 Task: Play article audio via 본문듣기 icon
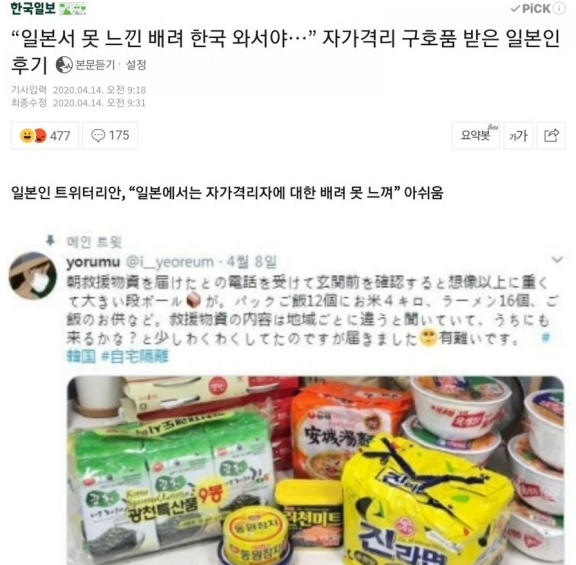(64, 65)
